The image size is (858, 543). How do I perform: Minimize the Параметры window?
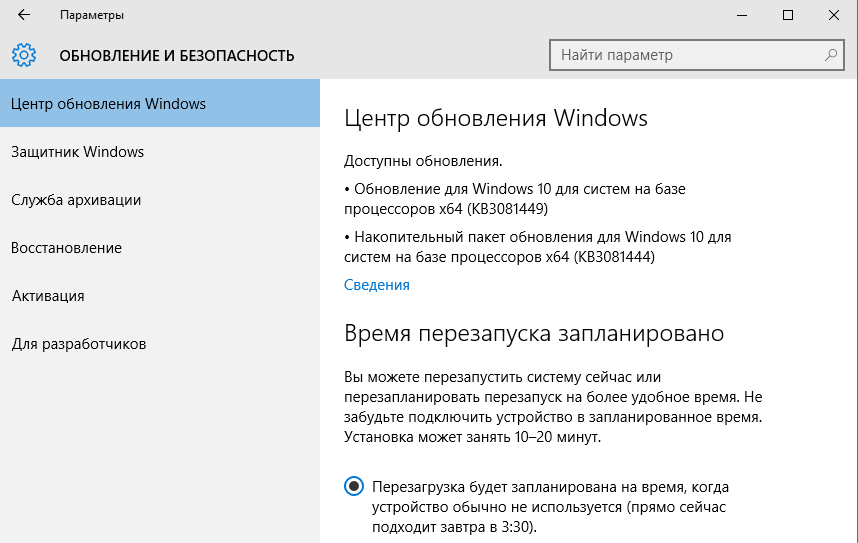741,15
